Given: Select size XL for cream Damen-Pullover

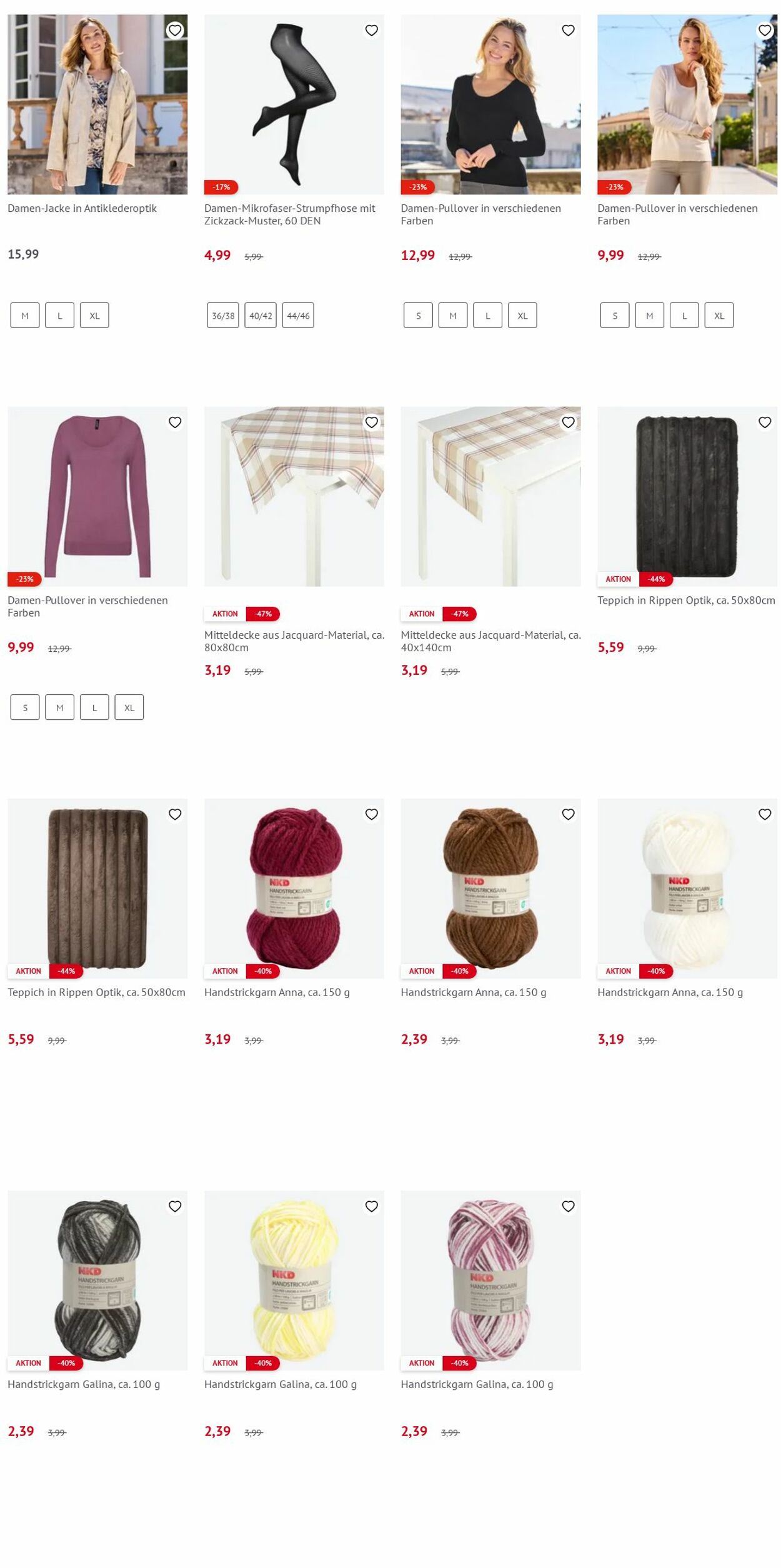Looking at the screenshot, I should [719, 316].
